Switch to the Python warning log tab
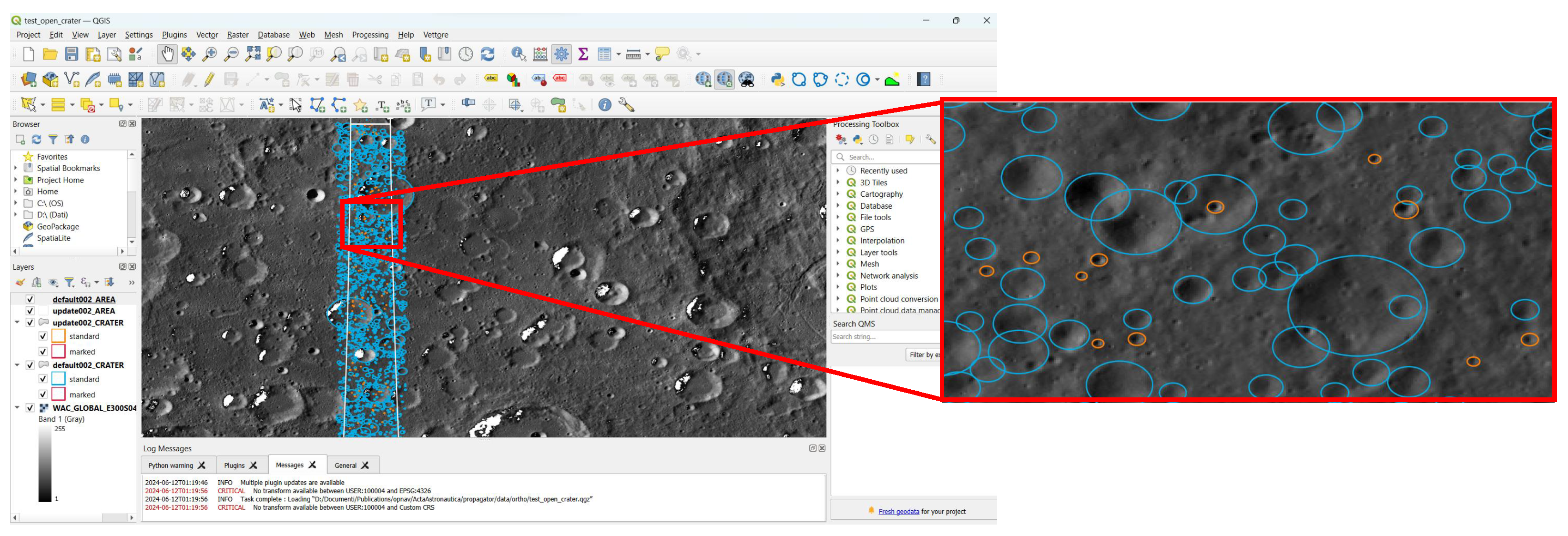The image size is (1568, 536). point(171,465)
